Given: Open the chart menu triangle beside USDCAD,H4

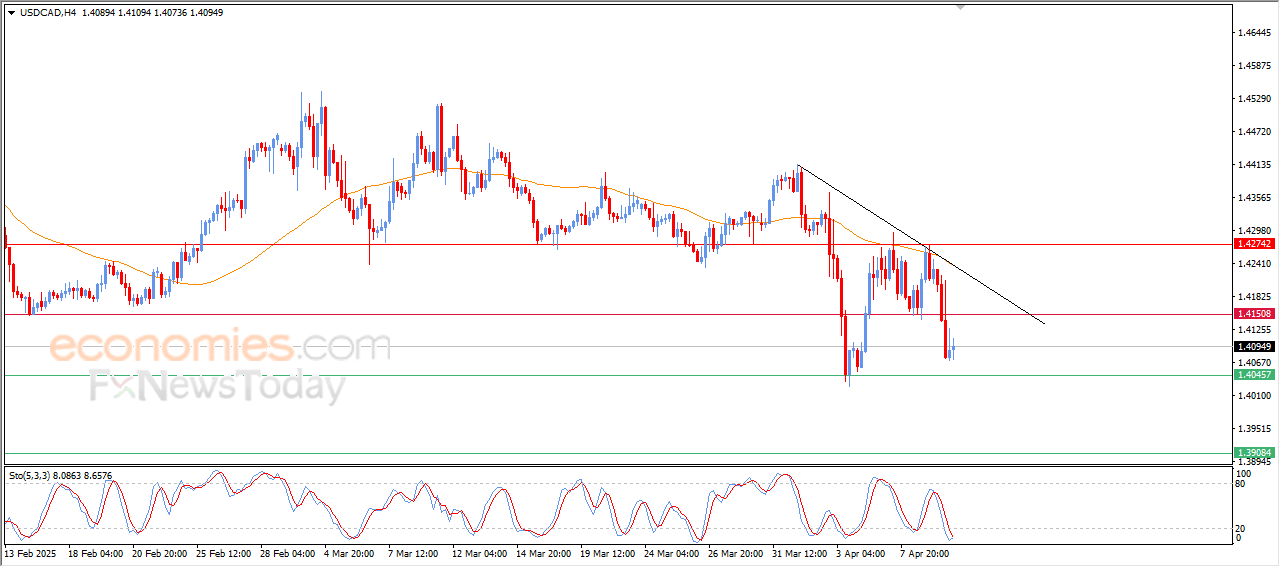Looking at the screenshot, I should click(11, 13).
